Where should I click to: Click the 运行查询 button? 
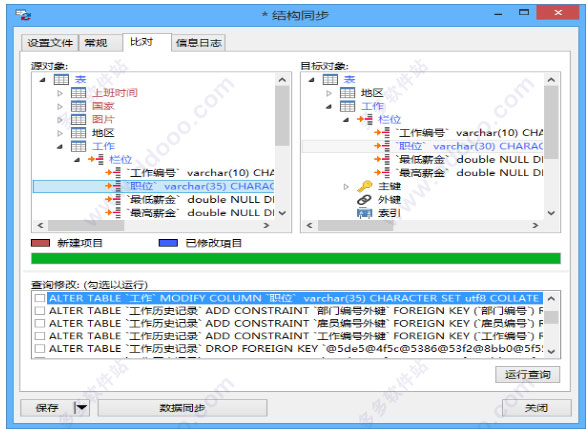pos(527,374)
